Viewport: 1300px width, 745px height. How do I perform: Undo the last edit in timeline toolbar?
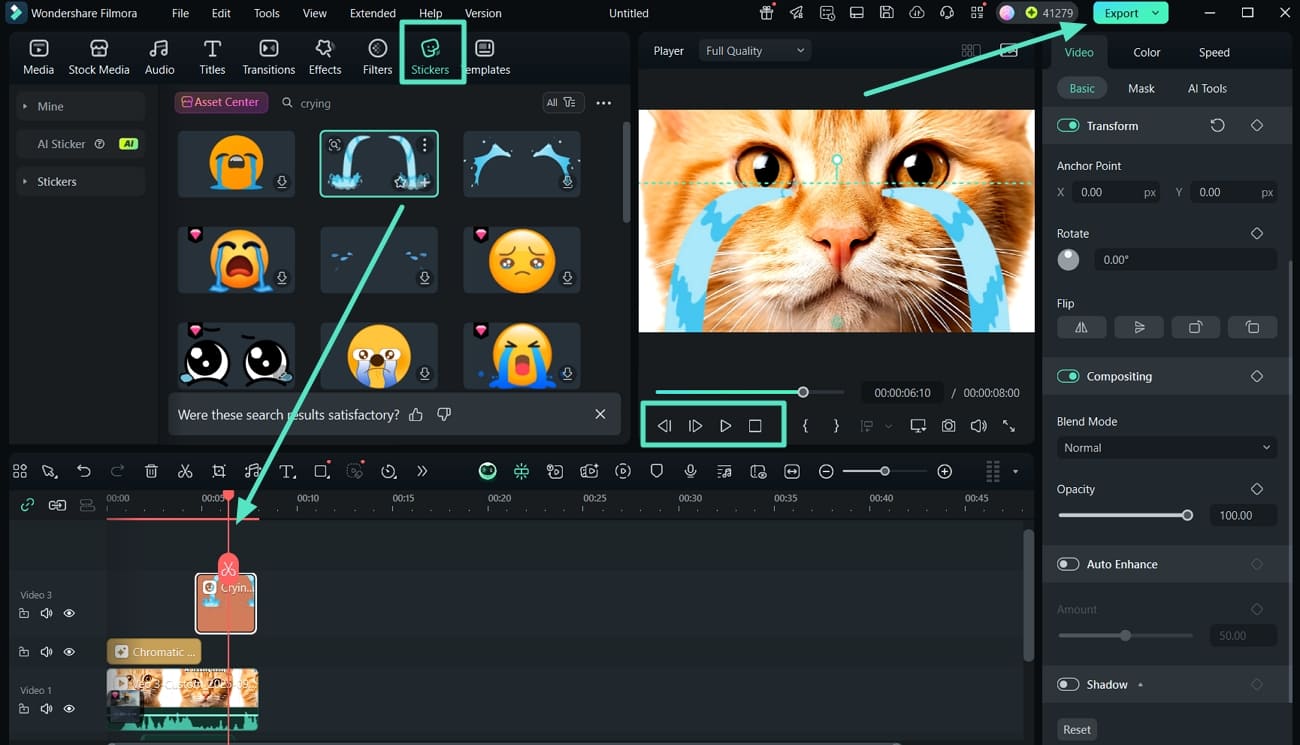coord(84,471)
